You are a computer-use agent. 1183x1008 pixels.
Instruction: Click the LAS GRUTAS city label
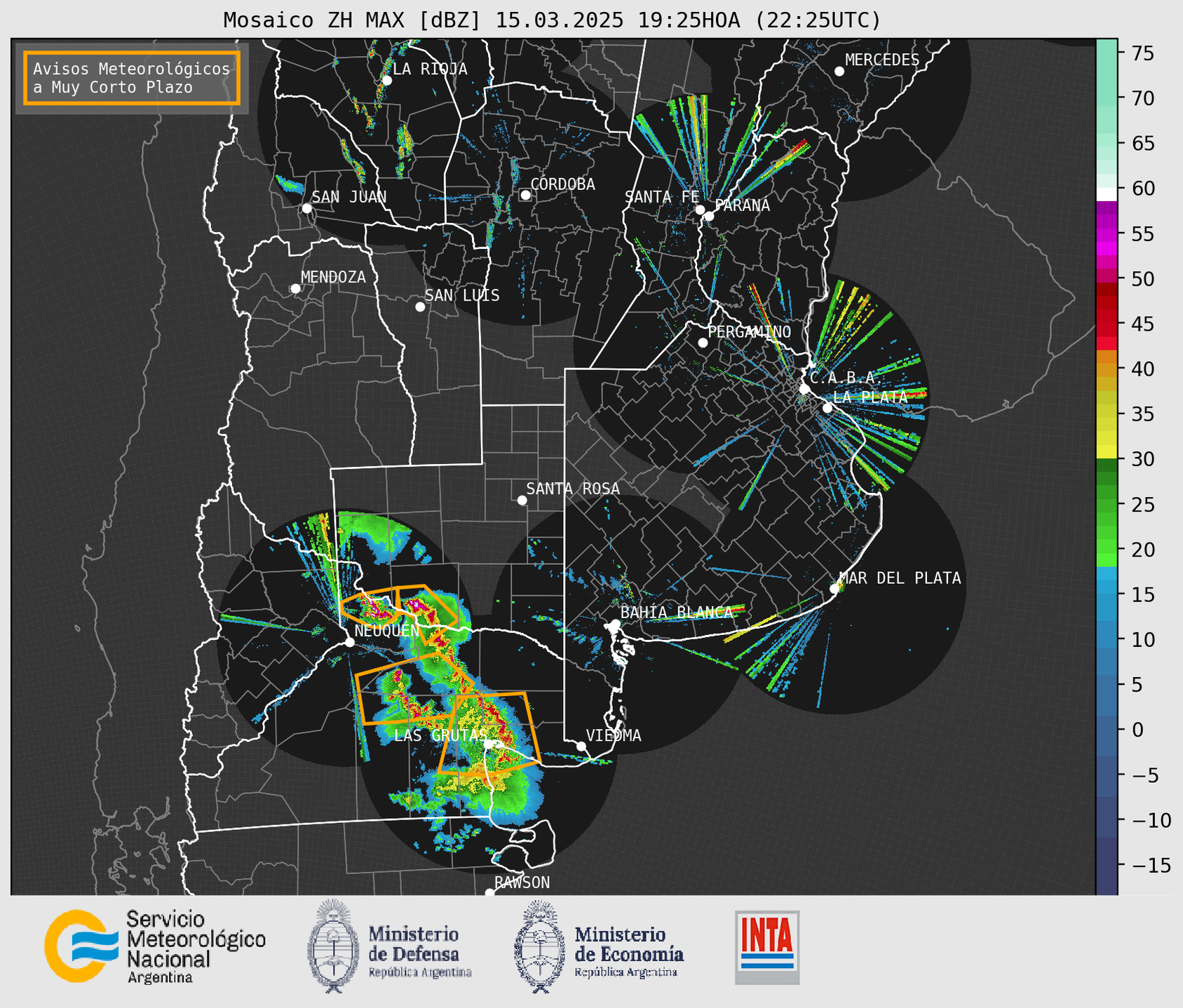click(x=440, y=735)
